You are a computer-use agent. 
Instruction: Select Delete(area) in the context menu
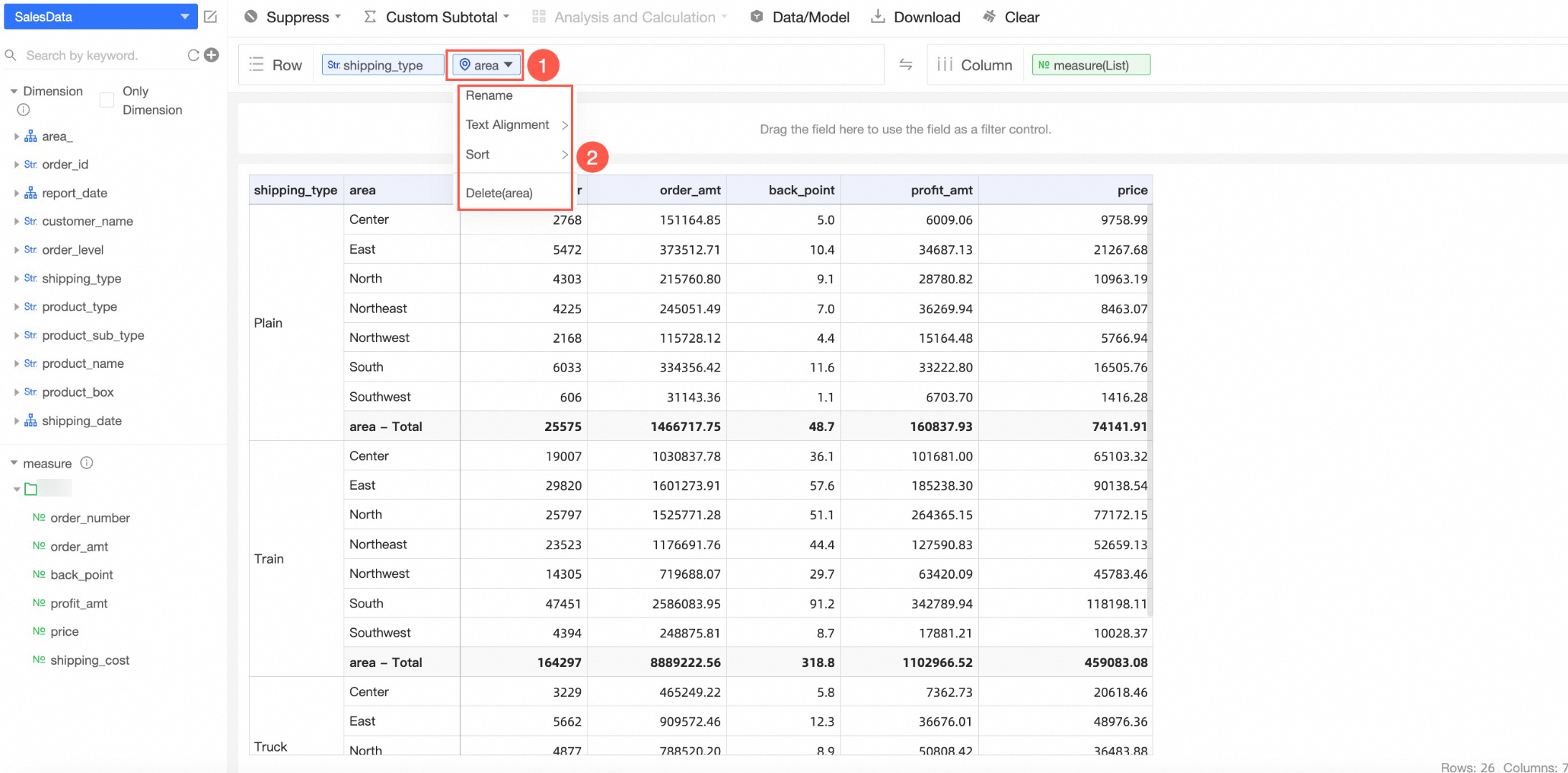499,193
